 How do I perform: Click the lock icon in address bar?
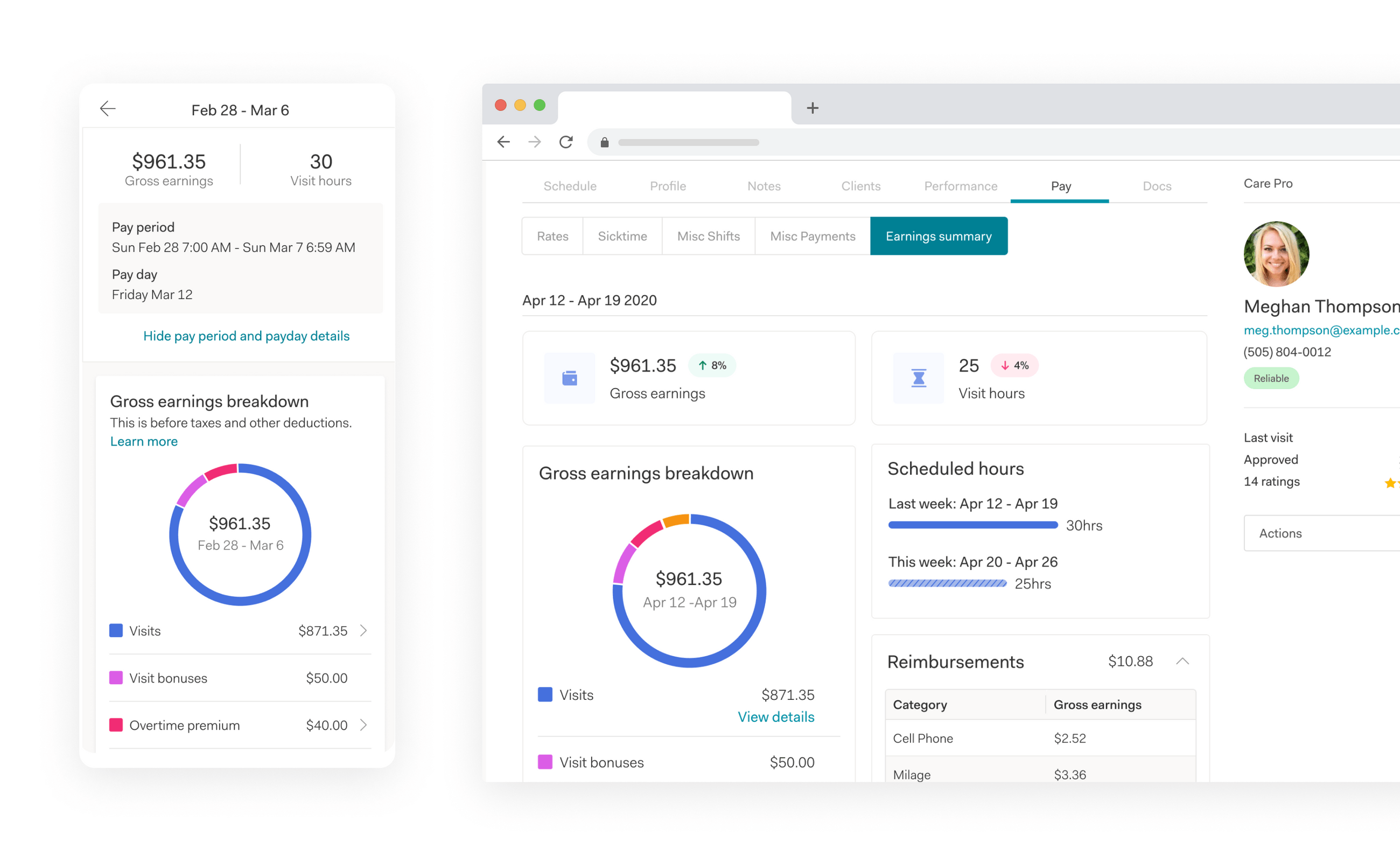click(605, 142)
